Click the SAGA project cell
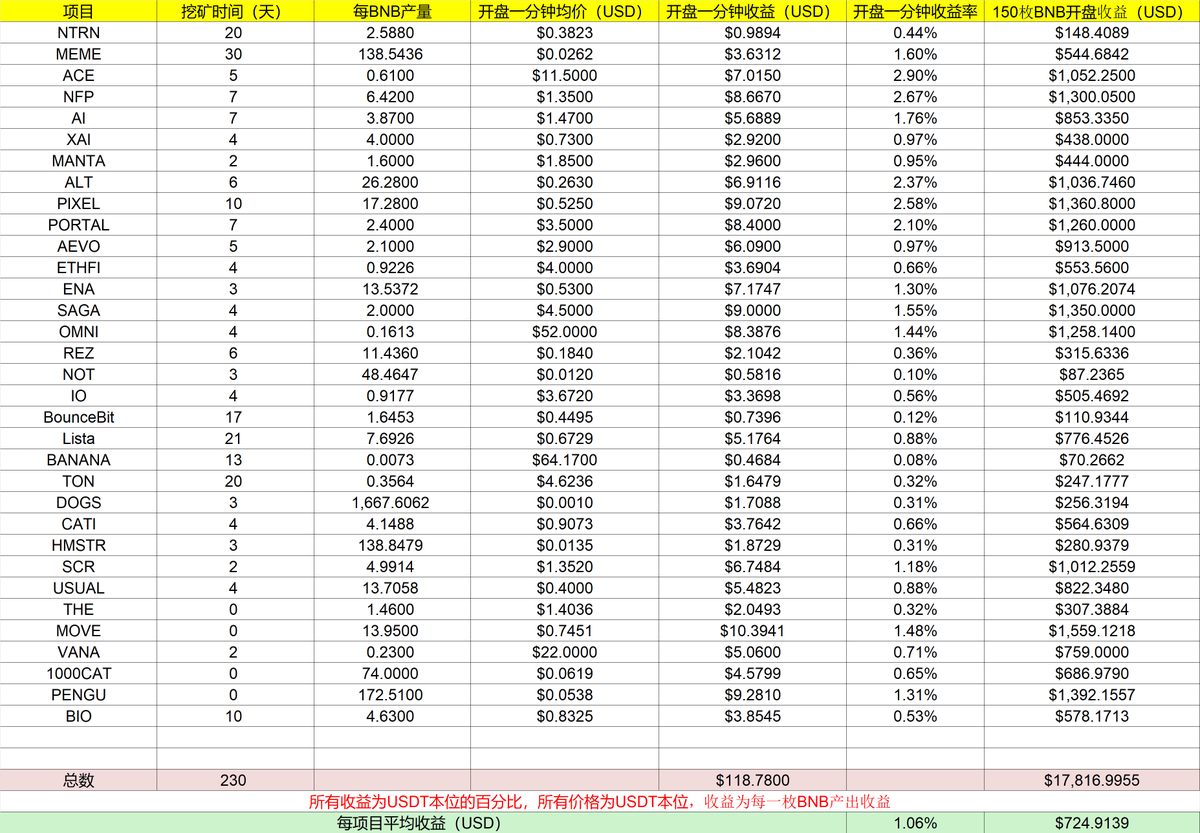Image resolution: width=1200 pixels, height=833 pixels. tap(78, 310)
